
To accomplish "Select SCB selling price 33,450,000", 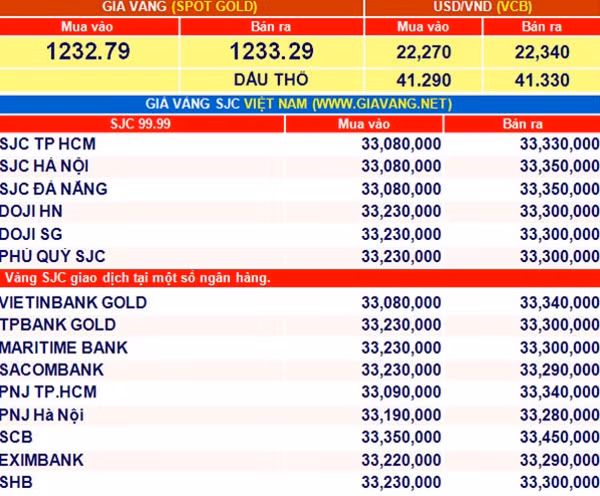I will (x=559, y=437).
